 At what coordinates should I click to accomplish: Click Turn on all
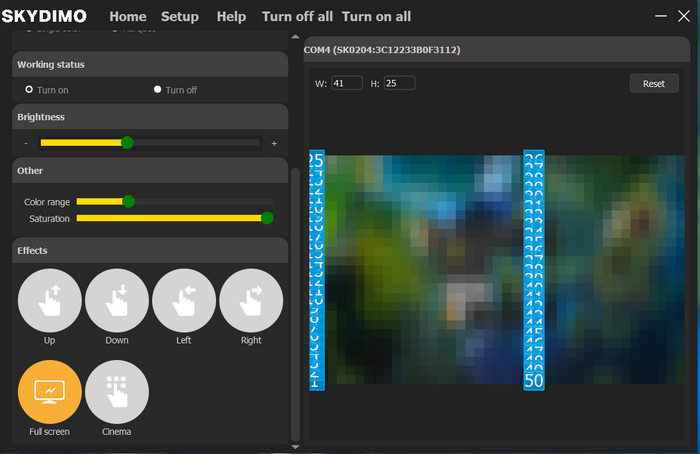coord(376,17)
